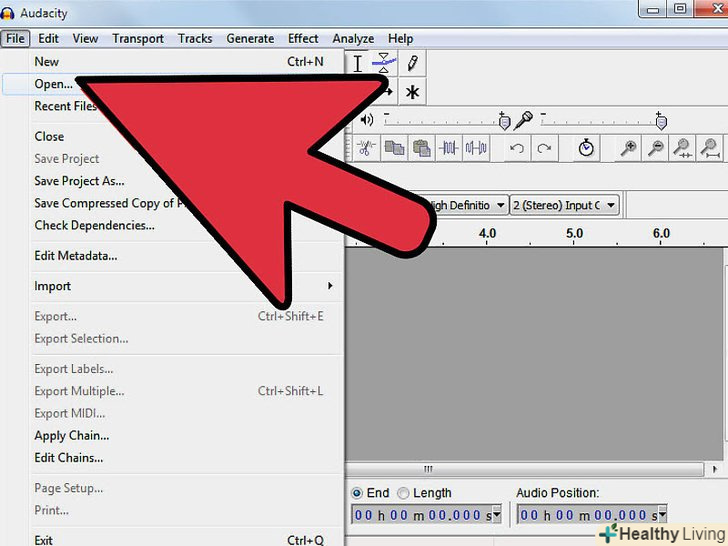Click the Trim audio icon

pyautogui.click(x=448, y=148)
